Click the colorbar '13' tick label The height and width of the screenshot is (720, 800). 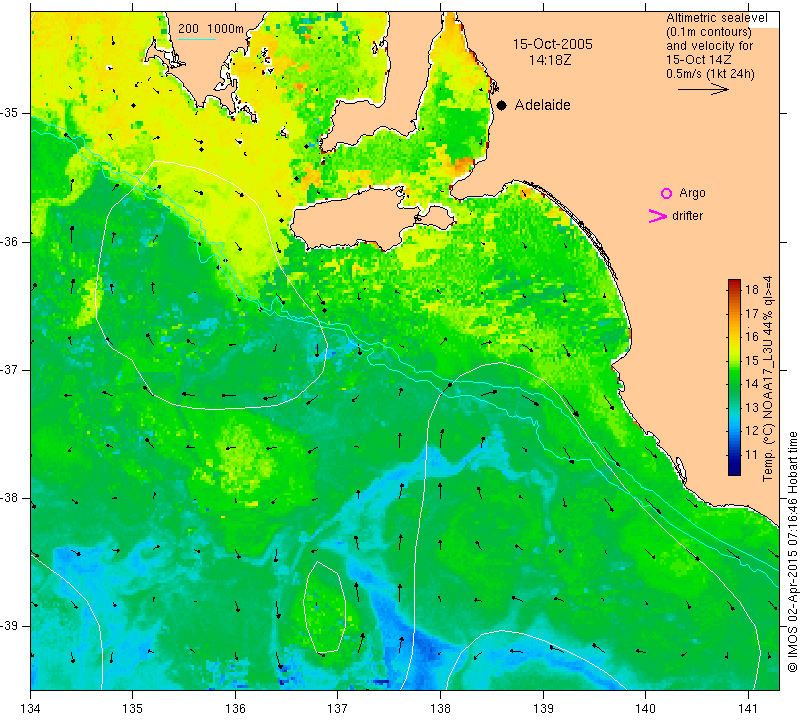pyautogui.click(x=752, y=407)
